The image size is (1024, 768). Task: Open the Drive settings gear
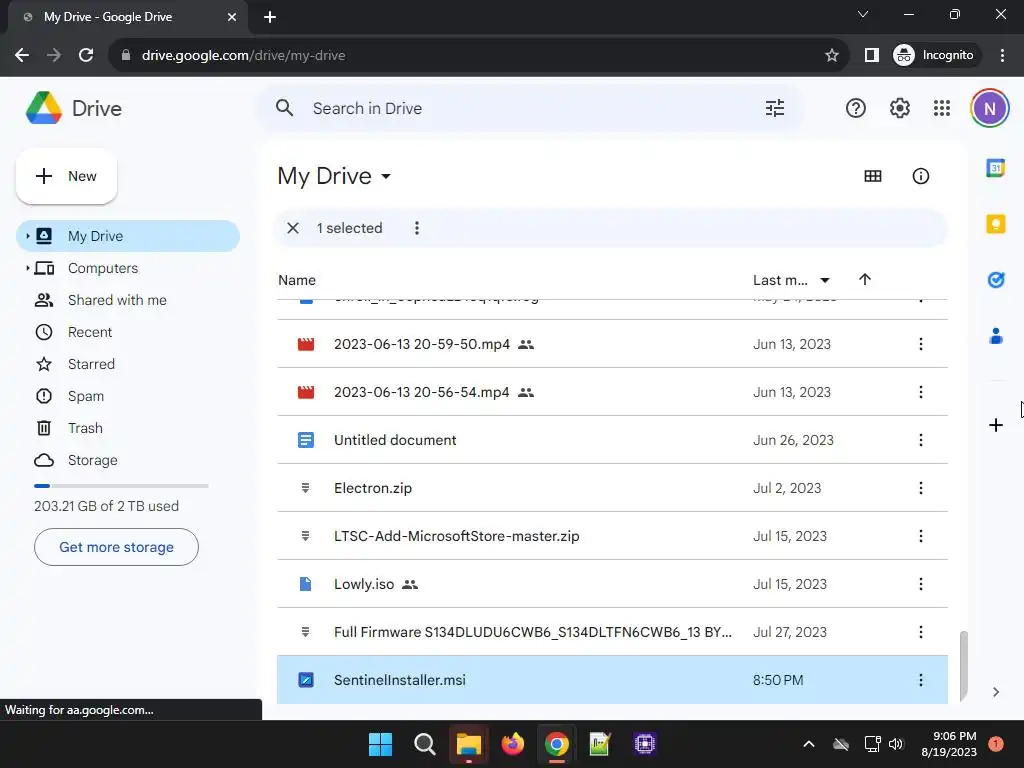click(899, 108)
